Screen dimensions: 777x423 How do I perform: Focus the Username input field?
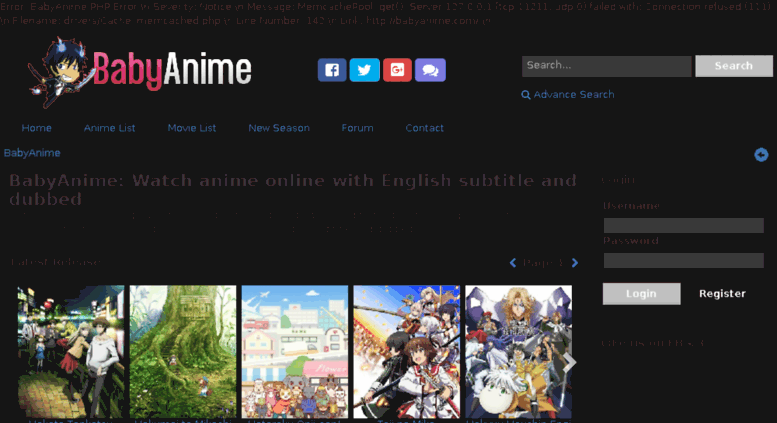[683, 225]
